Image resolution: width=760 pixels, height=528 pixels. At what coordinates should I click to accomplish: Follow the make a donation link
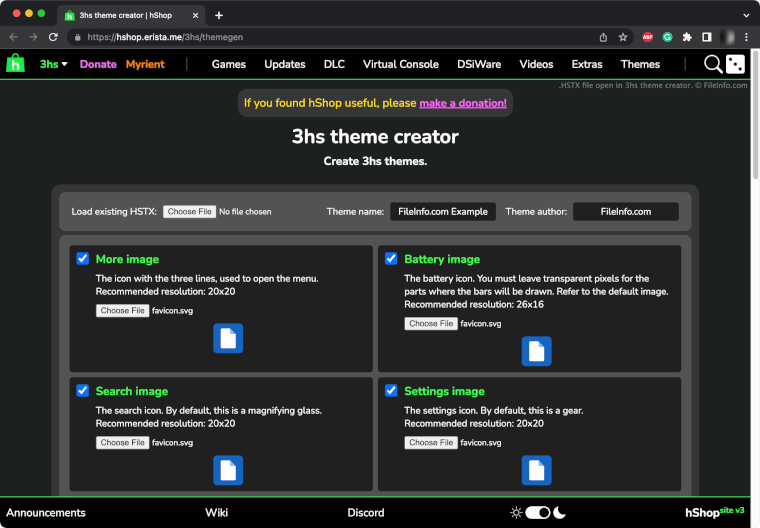coord(463,103)
